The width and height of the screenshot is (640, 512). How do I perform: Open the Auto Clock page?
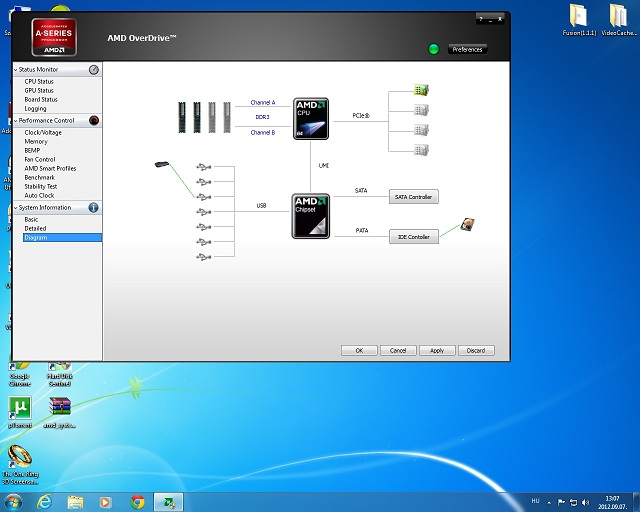(x=39, y=196)
